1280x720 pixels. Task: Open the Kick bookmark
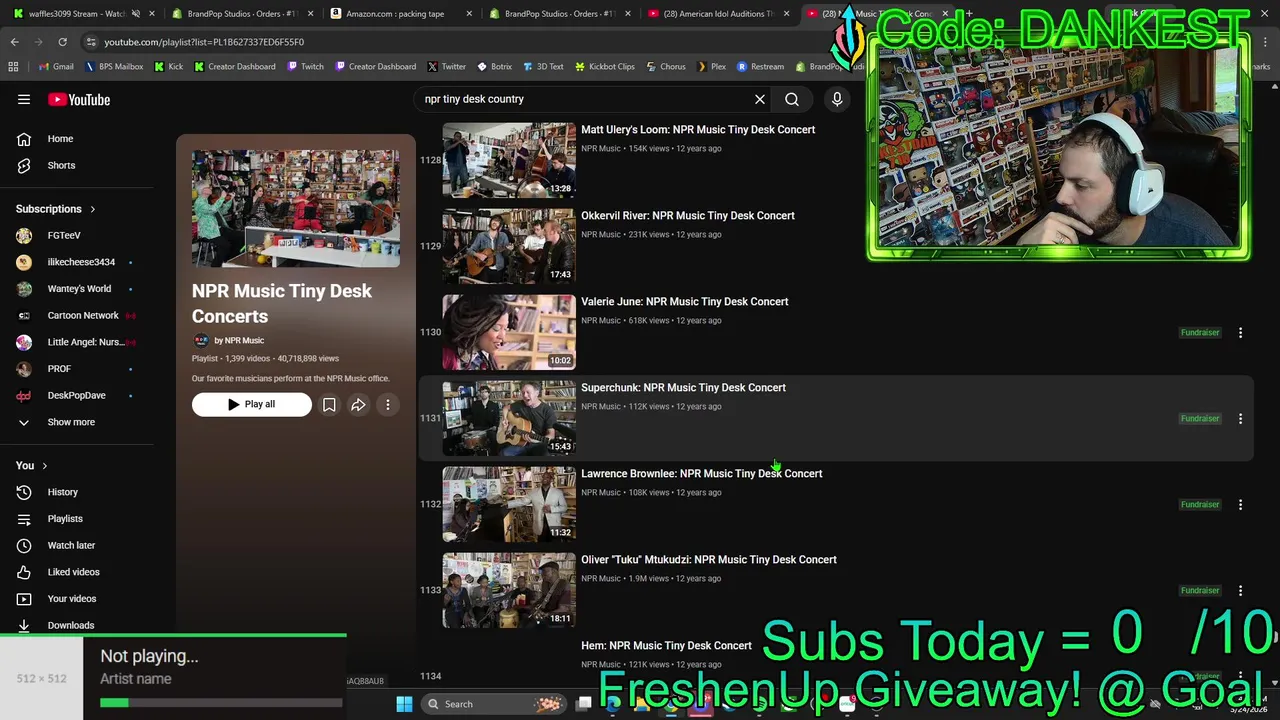click(168, 66)
